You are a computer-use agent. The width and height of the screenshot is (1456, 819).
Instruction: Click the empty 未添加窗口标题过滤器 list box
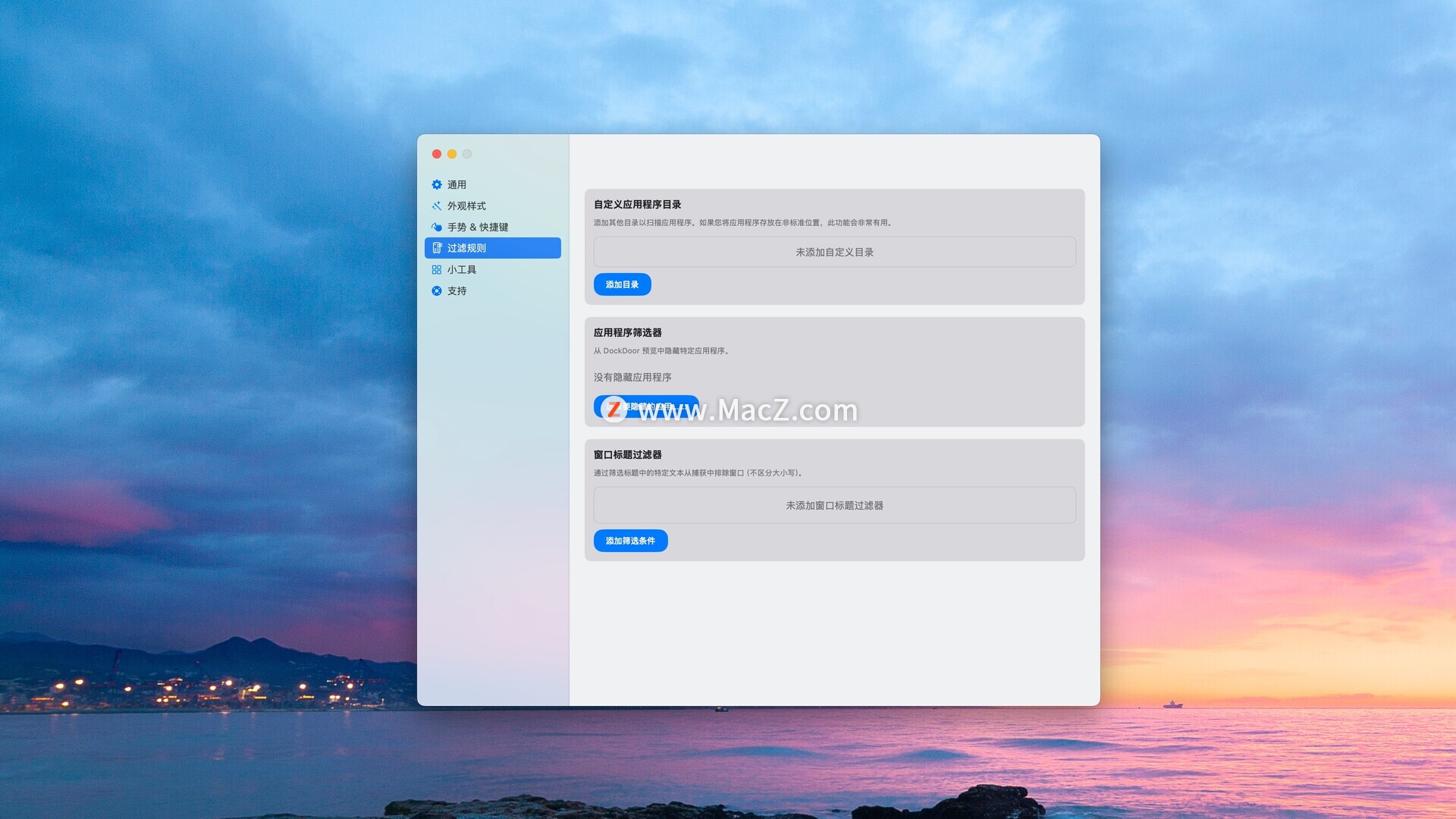point(834,505)
